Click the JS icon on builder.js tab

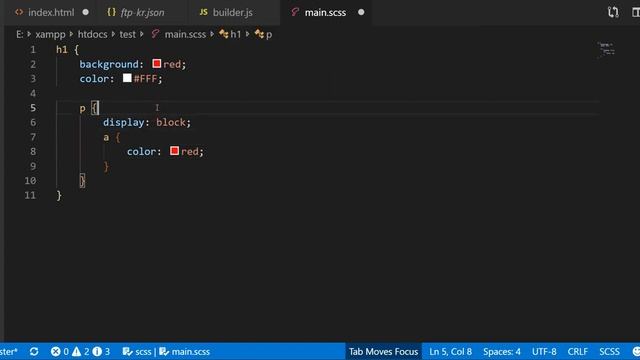point(203,12)
